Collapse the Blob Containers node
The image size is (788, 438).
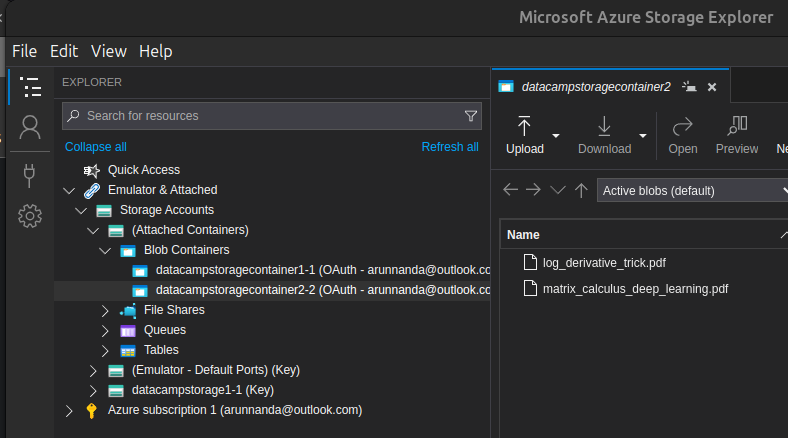(x=105, y=251)
